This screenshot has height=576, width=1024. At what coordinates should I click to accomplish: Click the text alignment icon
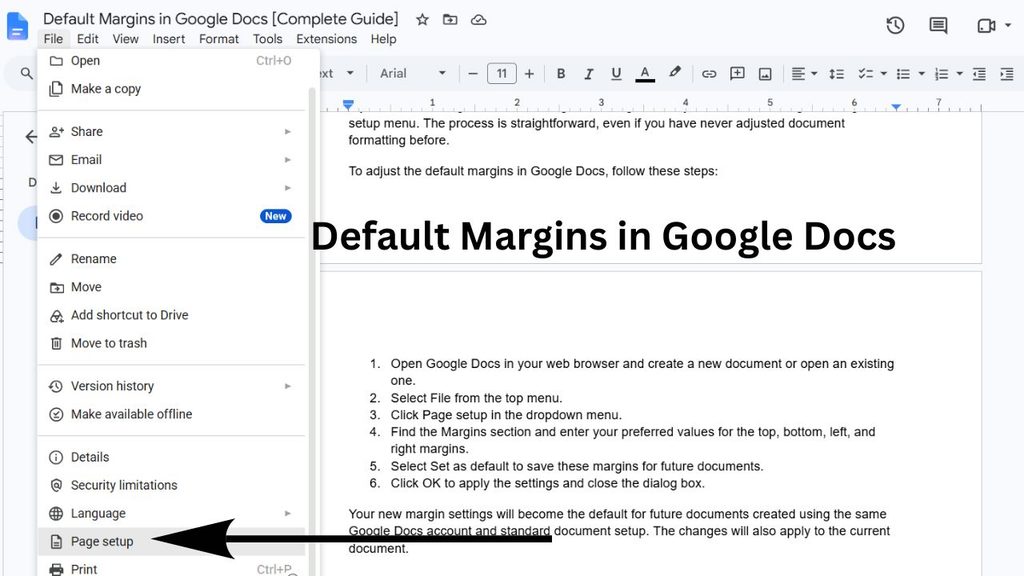798,74
